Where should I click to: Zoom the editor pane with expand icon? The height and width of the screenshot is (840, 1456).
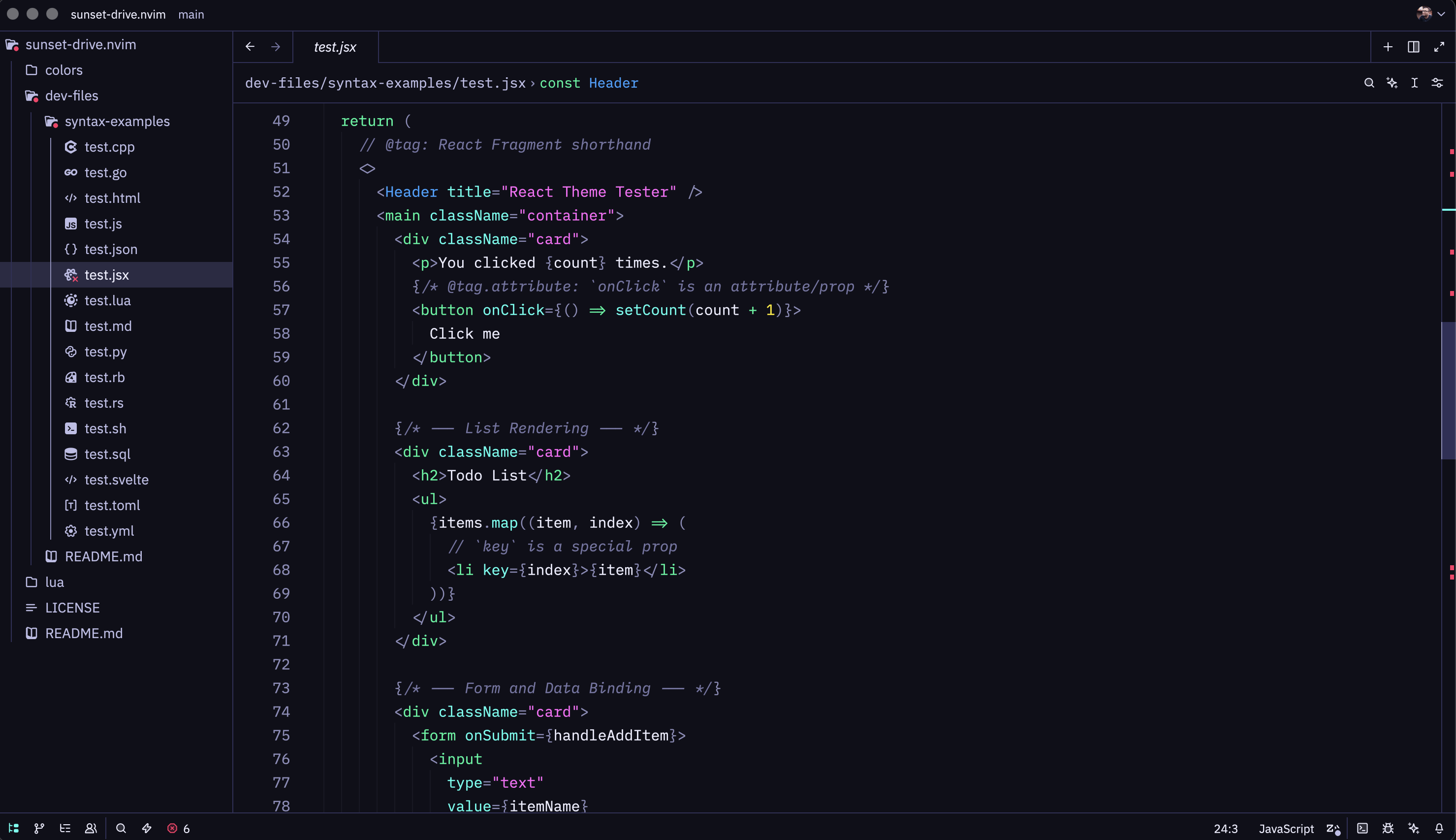(1439, 47)
